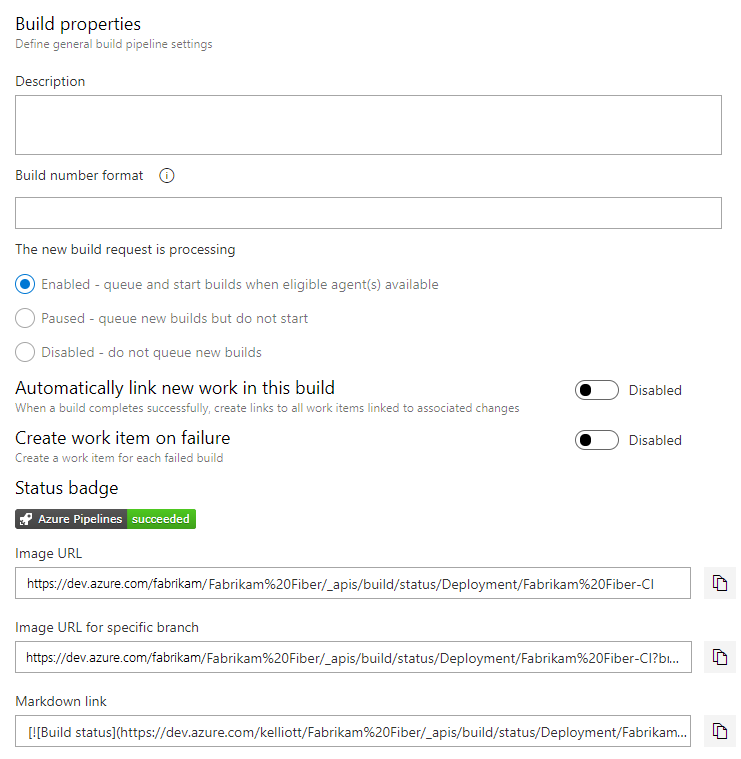Toggle Automatically link new work switch
This screenshot has width=741, height=759.
tap(596, 390)
